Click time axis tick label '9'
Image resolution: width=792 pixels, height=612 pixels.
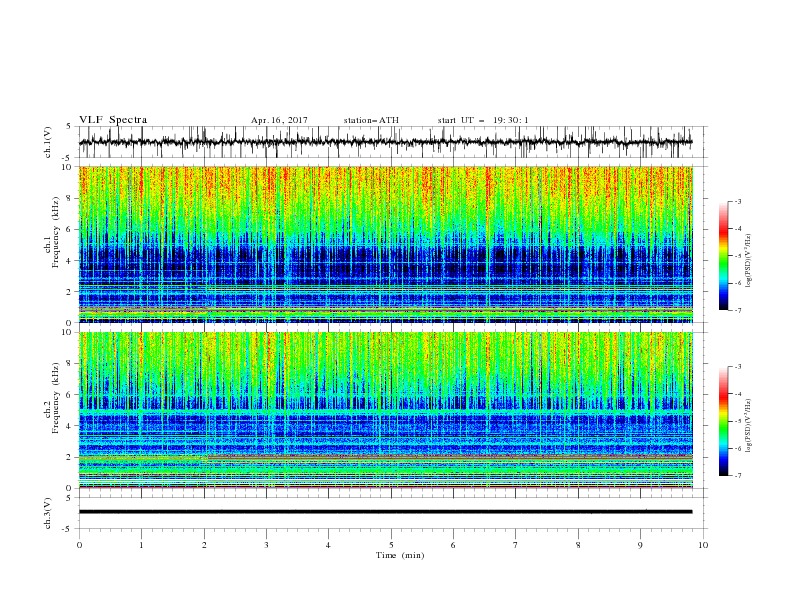coord(640,545)
